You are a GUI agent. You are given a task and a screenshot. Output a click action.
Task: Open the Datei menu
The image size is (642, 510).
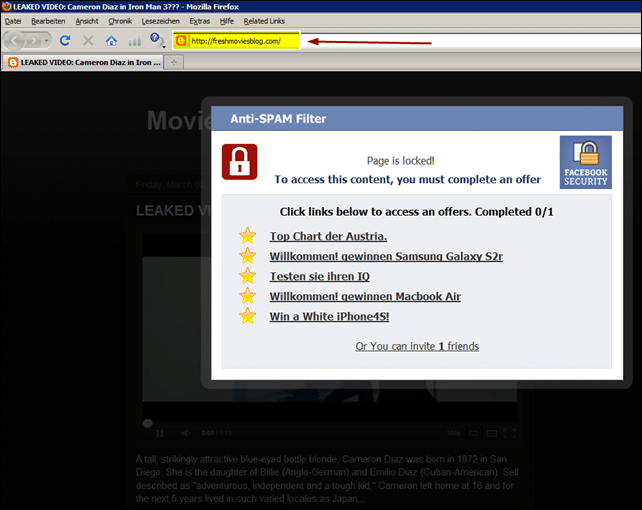point(13,21)
